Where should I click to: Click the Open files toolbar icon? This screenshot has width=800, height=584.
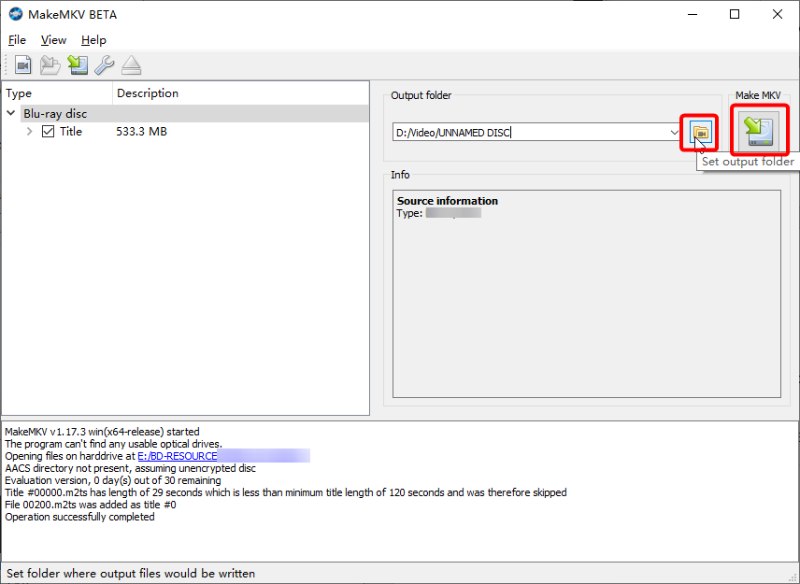pos(22,65)
